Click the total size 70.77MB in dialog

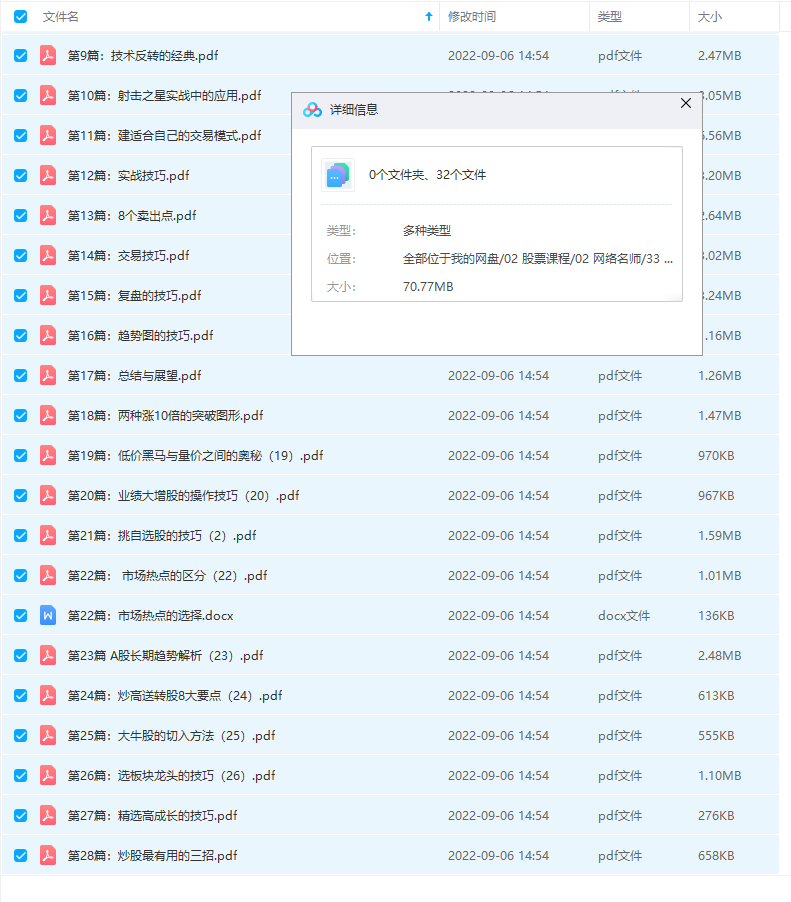pyautogui.click(x=428, y=286)
